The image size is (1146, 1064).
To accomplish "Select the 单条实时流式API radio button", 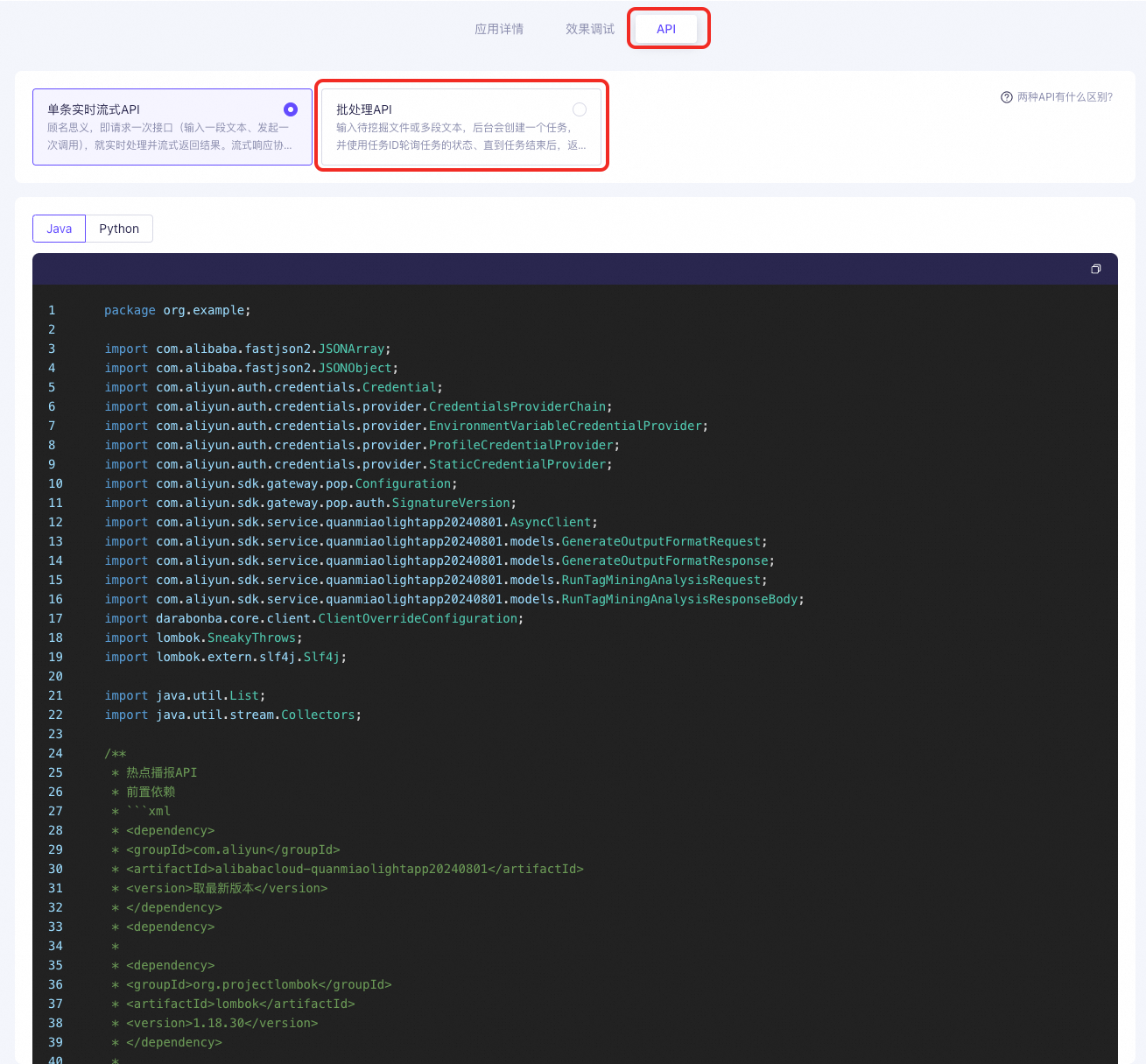I will (291, 109).
